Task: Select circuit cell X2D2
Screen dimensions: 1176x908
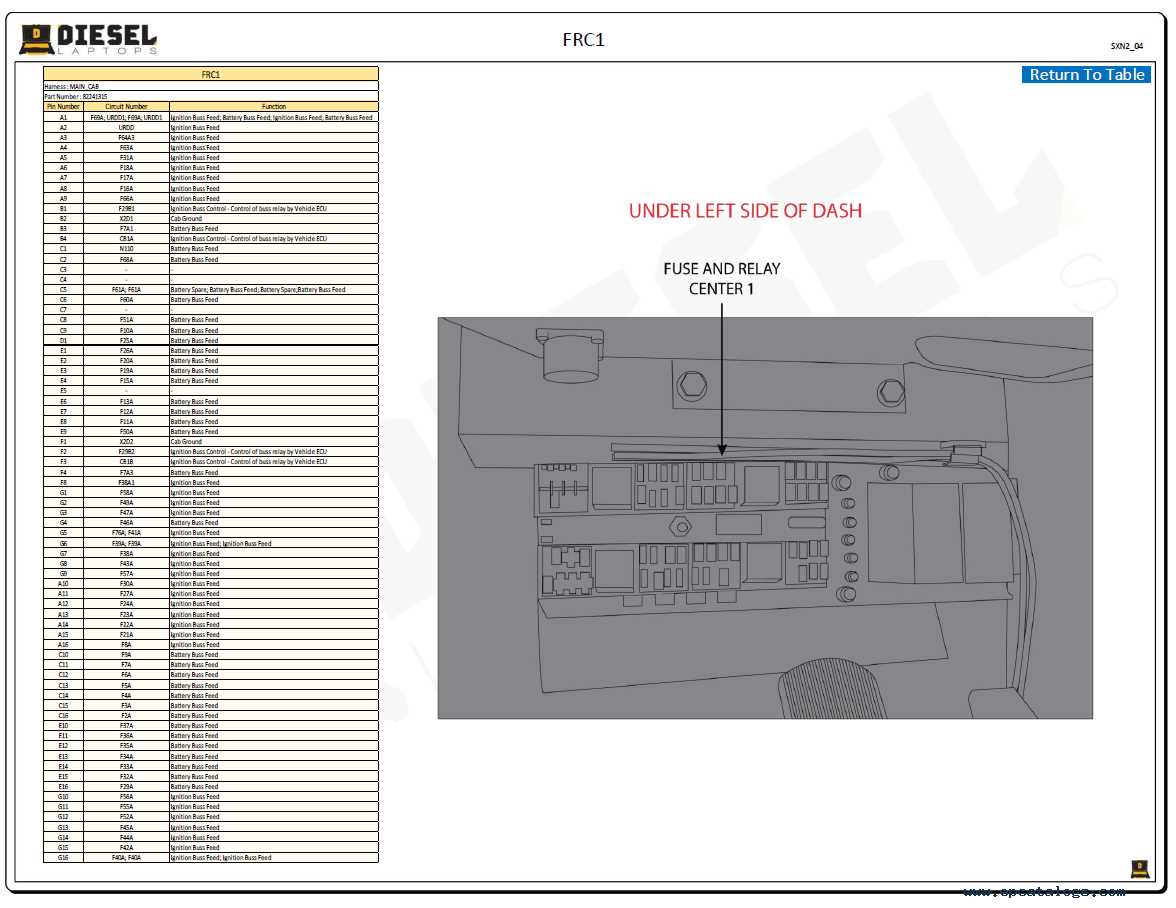Action: click(x=126, y=442)
